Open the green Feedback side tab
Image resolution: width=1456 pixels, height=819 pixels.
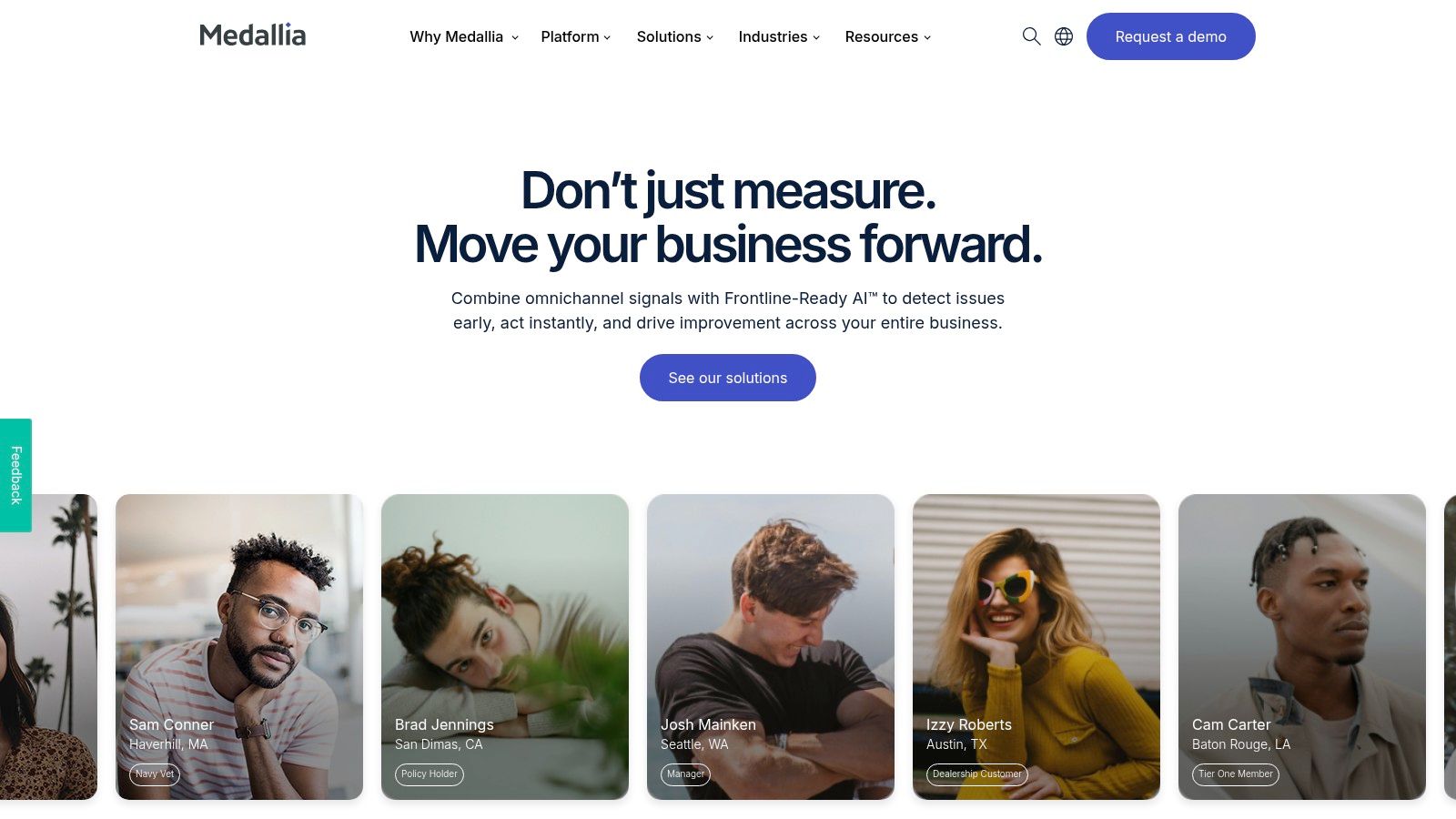(15, 475)
